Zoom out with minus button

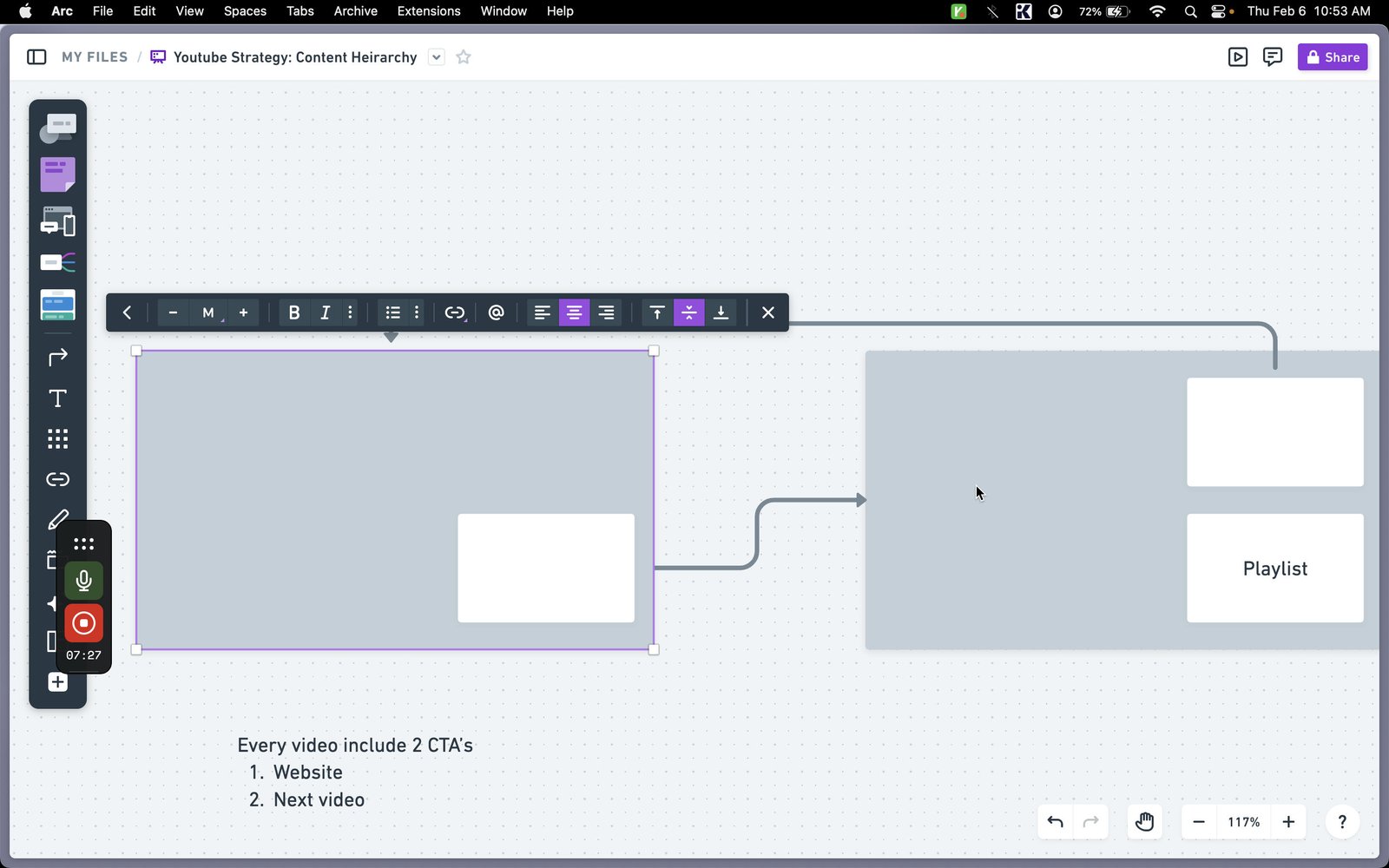[x=1199, y=822]
